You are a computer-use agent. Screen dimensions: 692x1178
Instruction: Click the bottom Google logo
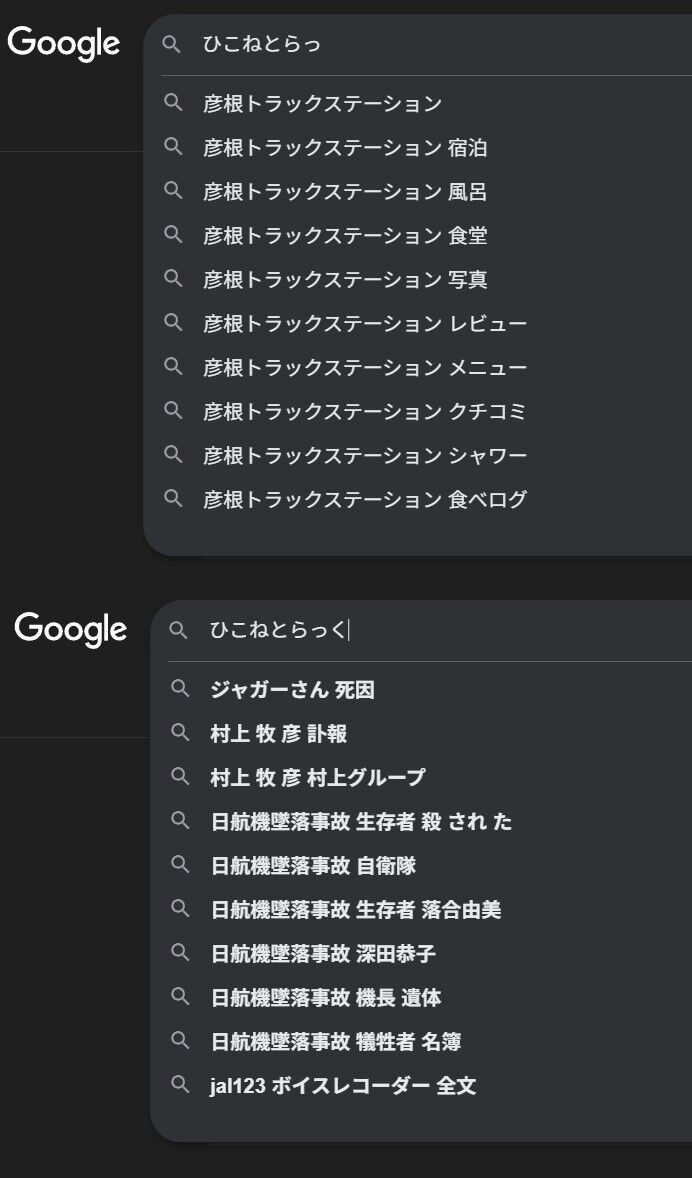point(70,629)
